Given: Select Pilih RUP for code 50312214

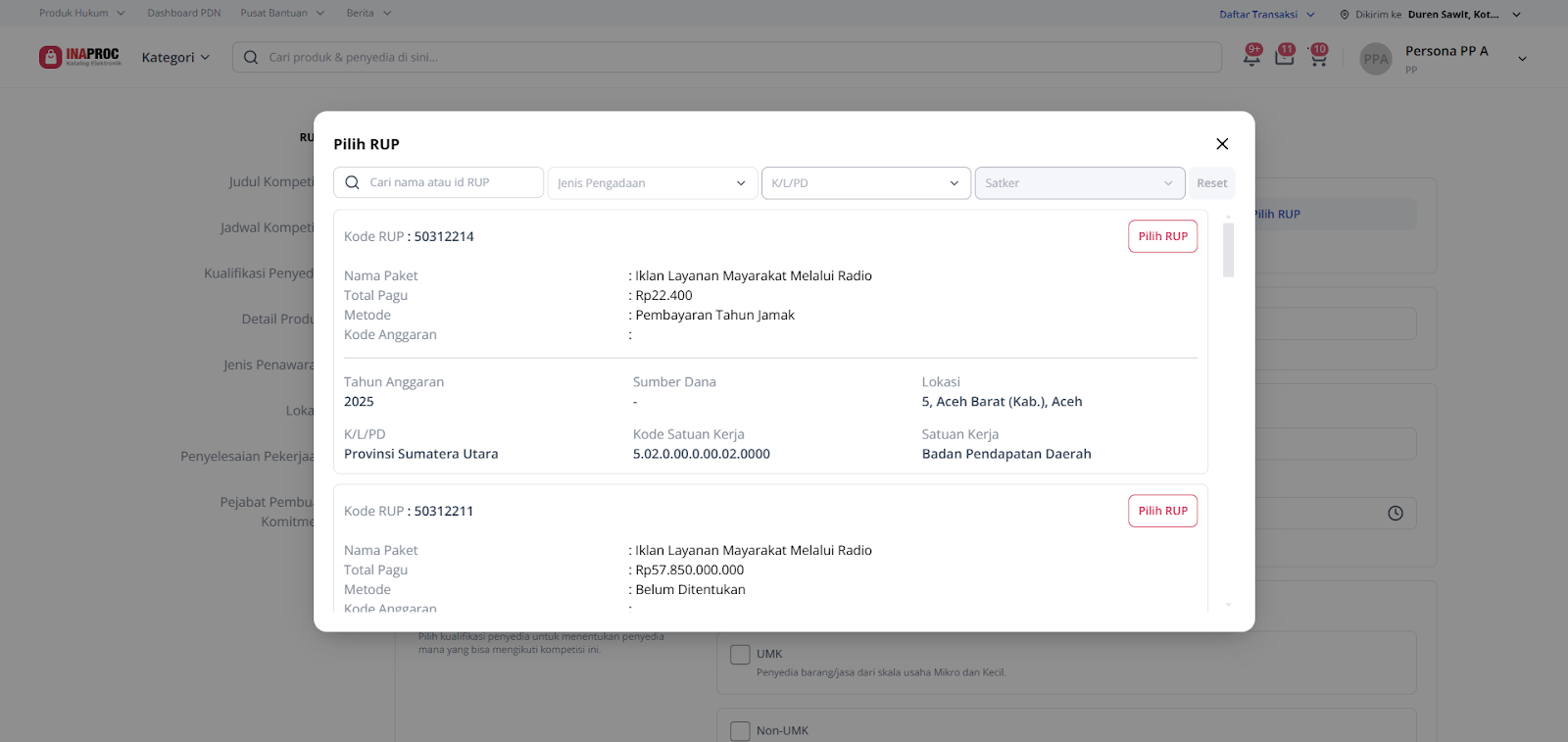Looking at the screenshot, I should (1162, 236).
